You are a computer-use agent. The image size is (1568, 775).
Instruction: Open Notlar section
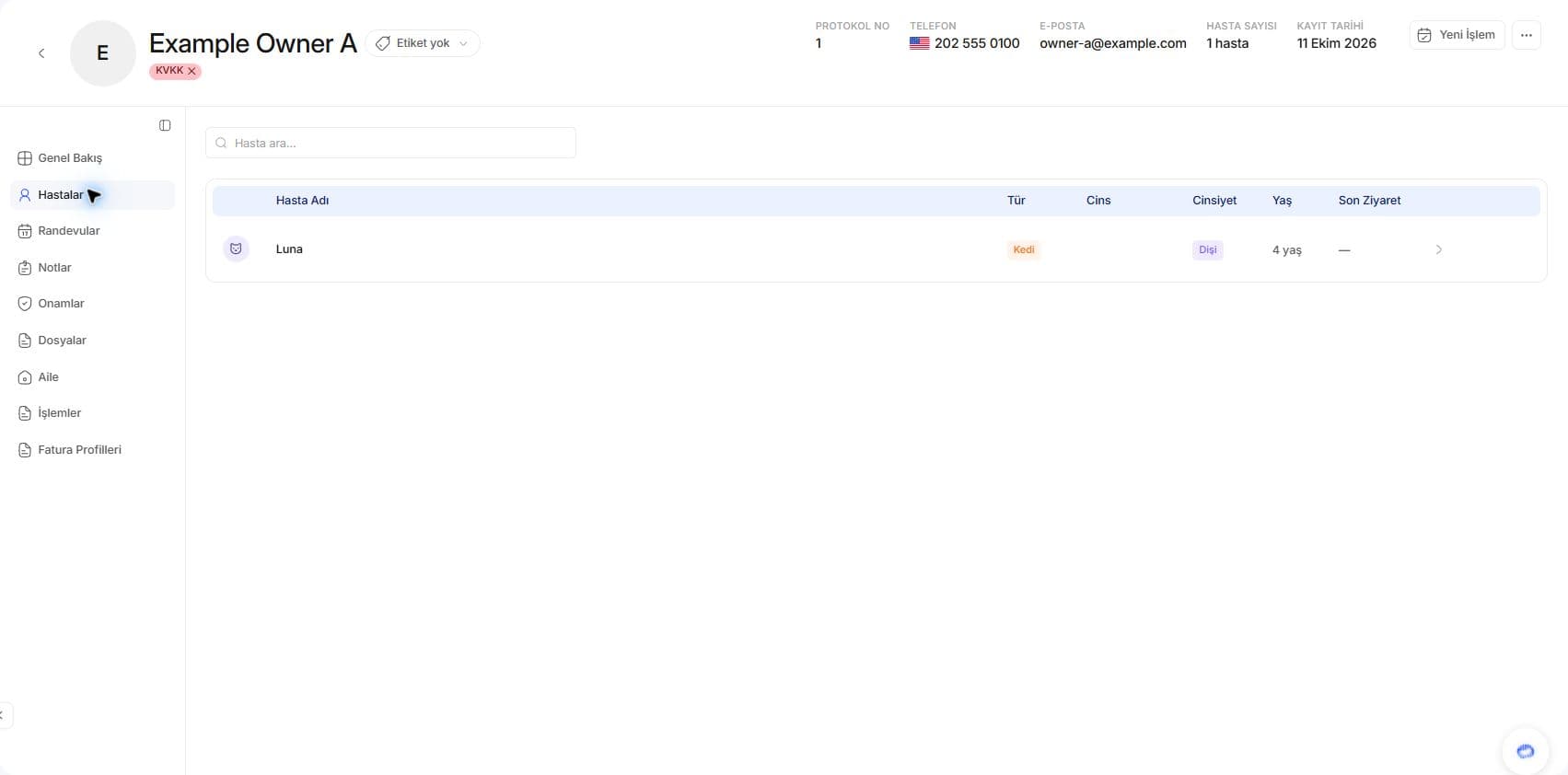click(92, 268)
